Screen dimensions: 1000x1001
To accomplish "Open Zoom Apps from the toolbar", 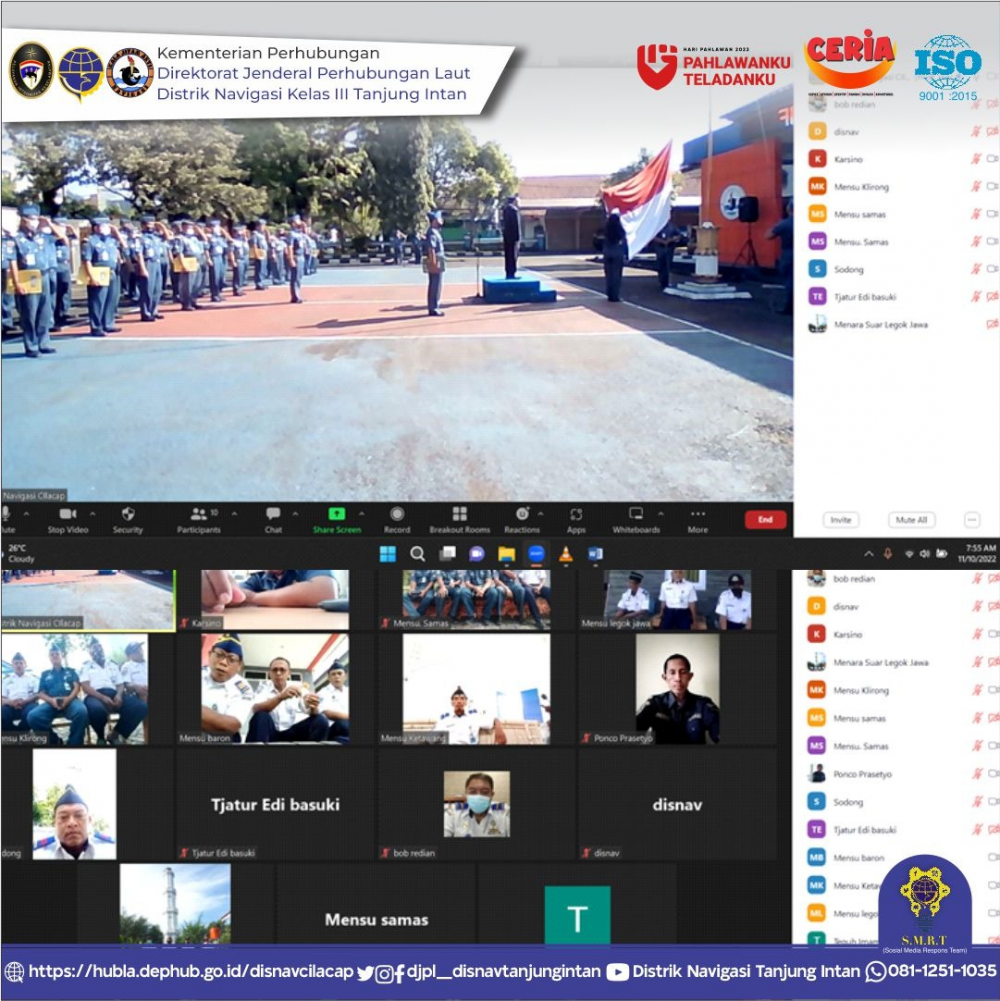I will tap(576, 520).
